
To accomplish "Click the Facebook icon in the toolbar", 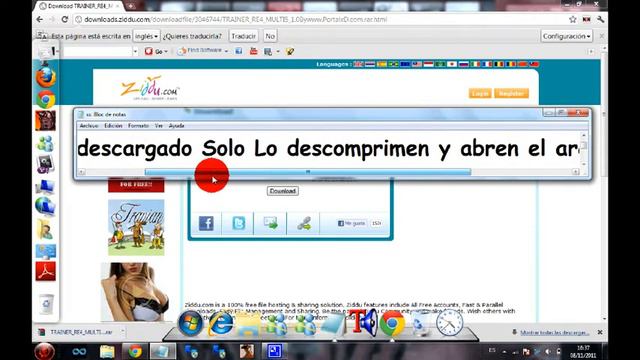I will tap(239, 51).
